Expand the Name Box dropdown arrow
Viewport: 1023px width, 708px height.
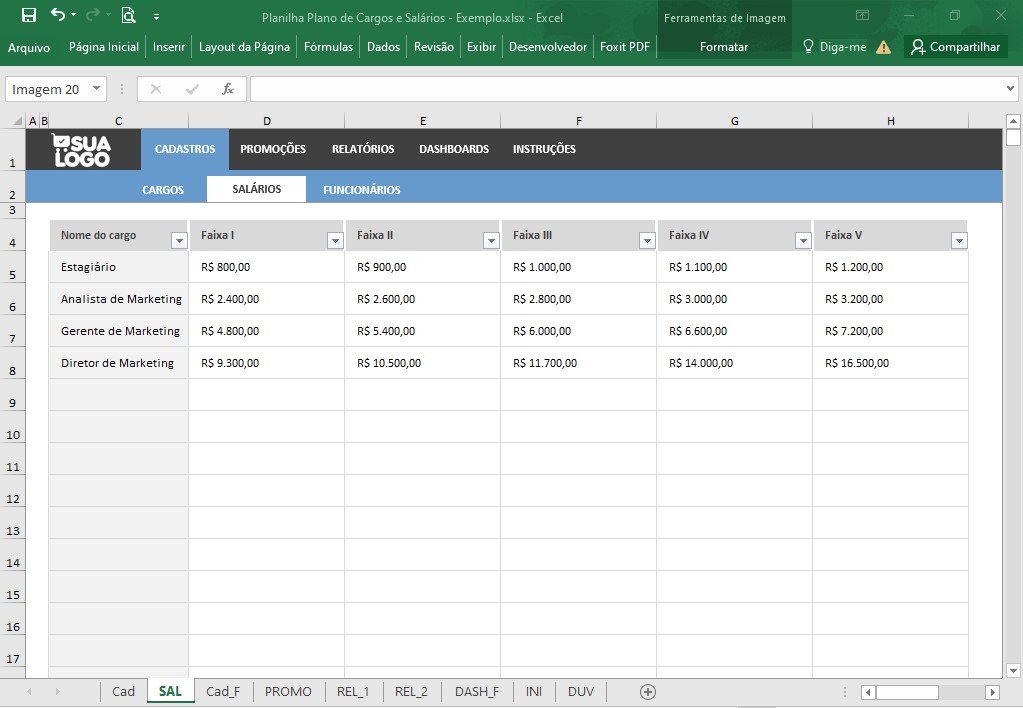[96, 88]
